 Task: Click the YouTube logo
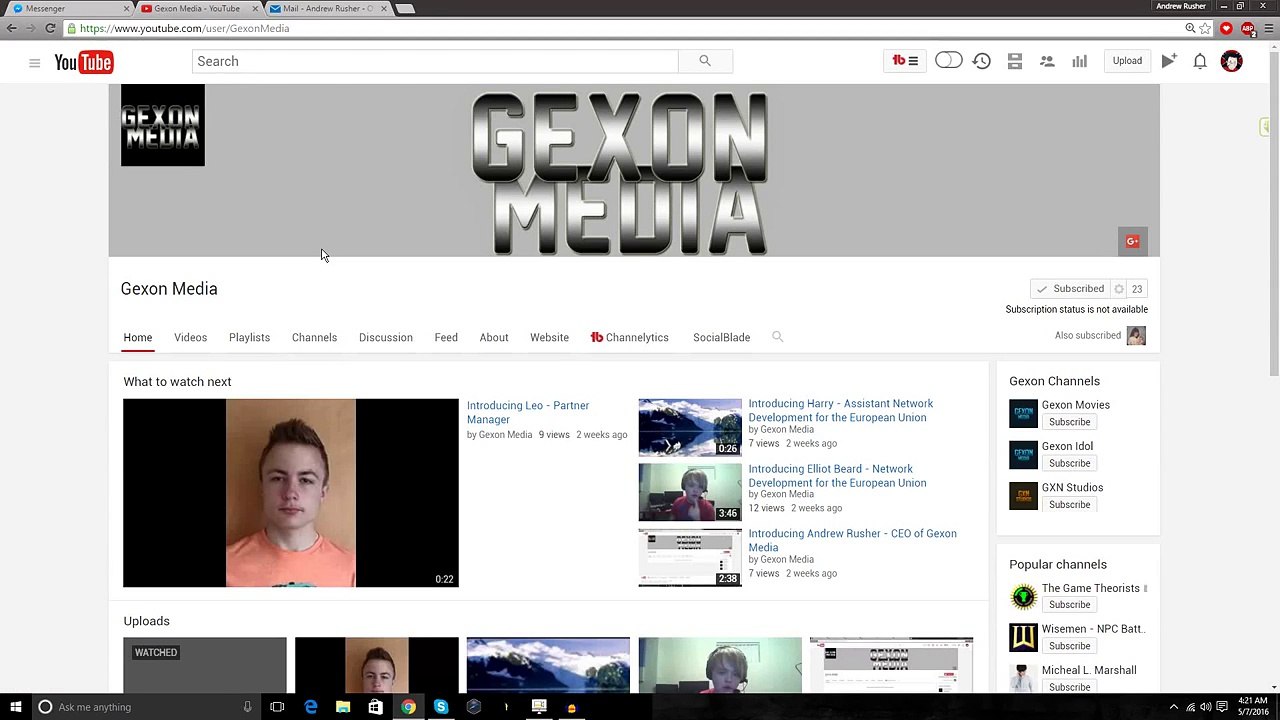click(84, 63)
